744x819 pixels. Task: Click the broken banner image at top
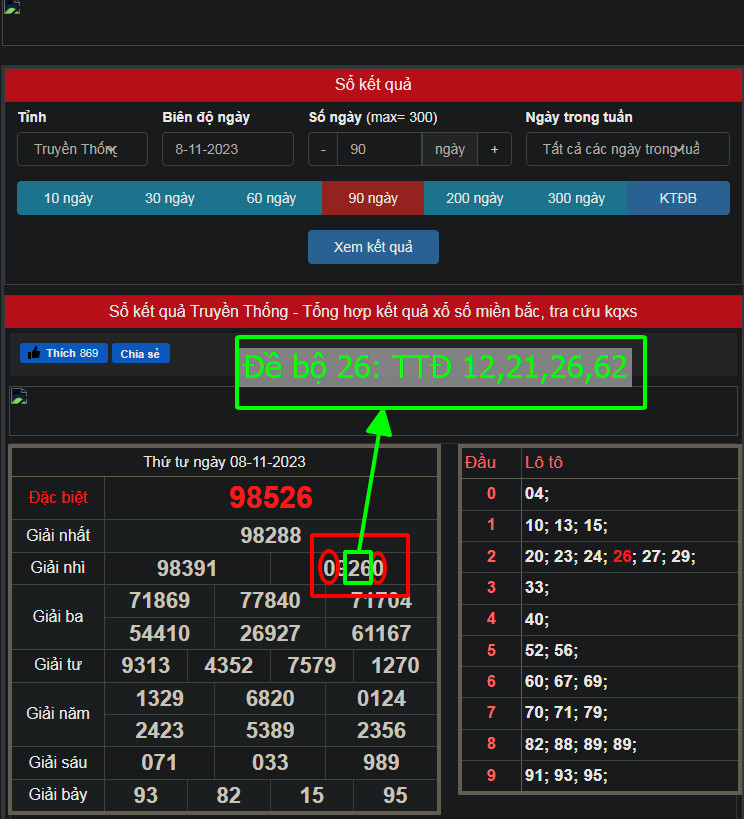coord(12,8)
